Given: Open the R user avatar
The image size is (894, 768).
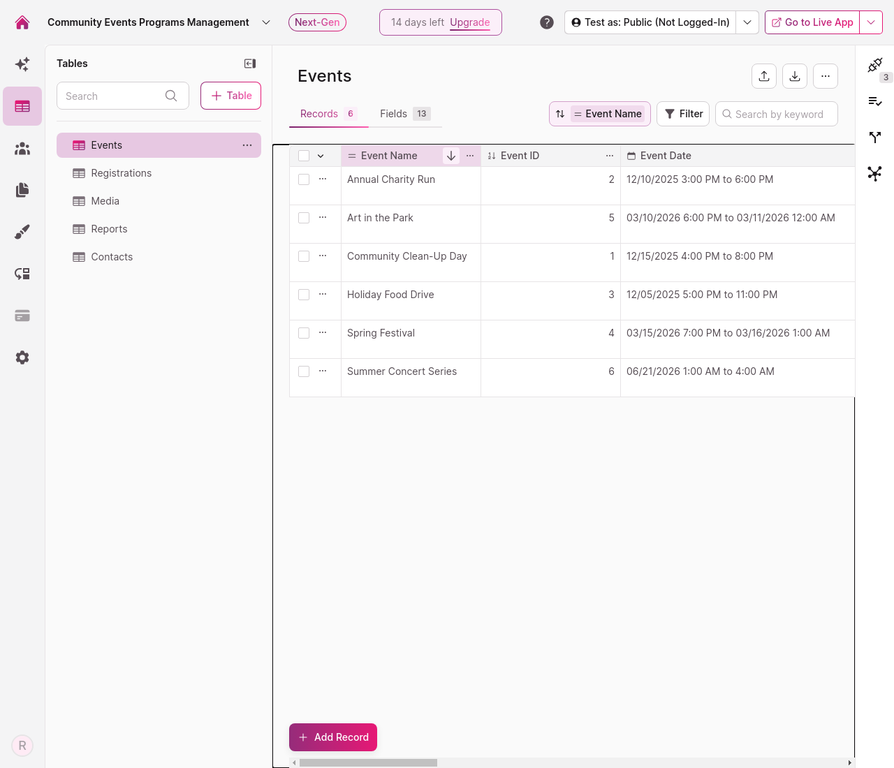Looking at the screenshot, I should pos(22,745).
